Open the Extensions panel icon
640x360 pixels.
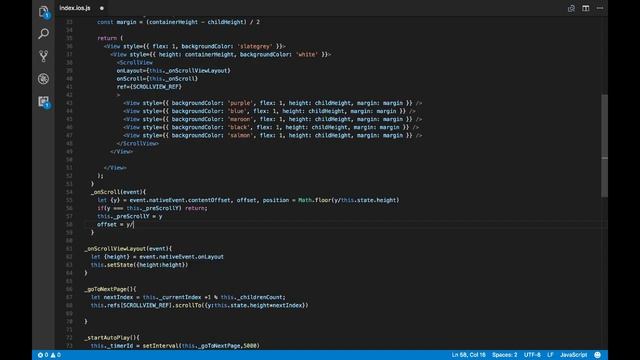click(x=43, y=101)
